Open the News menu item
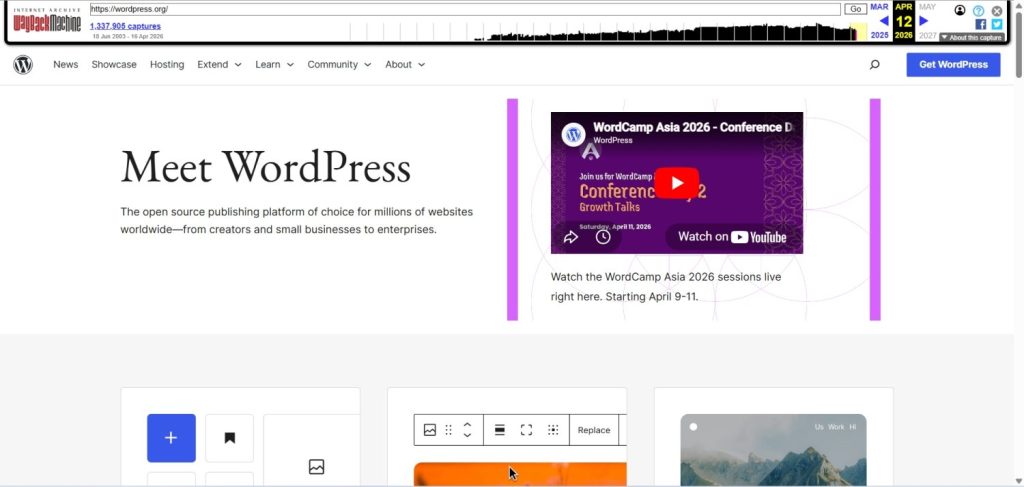The width and height of the screenshot is (1024, 487). [66, 65]
